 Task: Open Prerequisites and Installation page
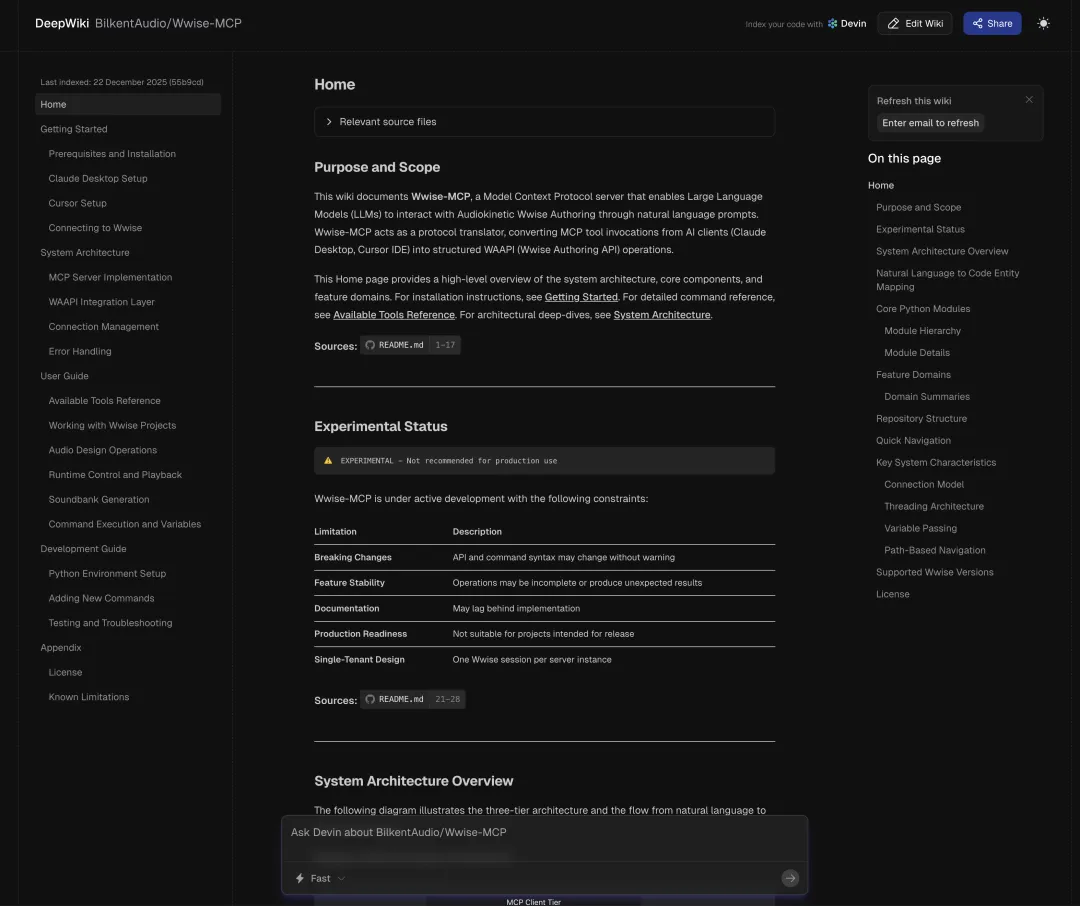pos(112,154)
